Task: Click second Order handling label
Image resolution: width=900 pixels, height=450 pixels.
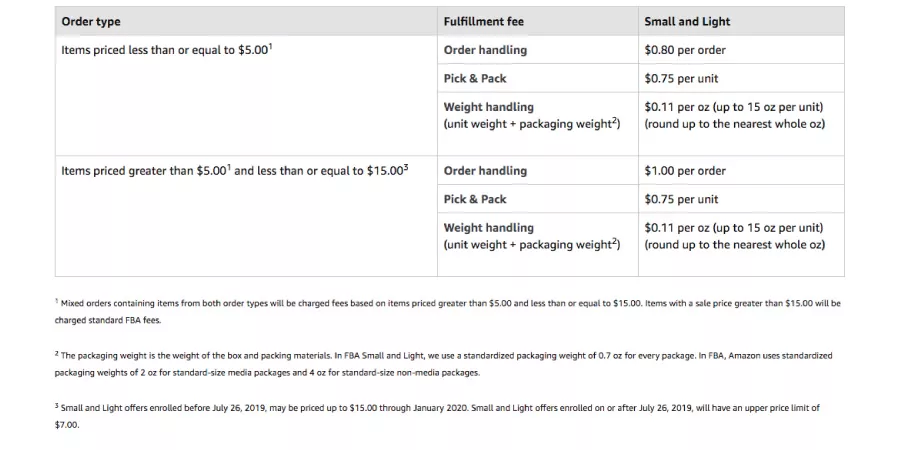Action: pos(485,171)
